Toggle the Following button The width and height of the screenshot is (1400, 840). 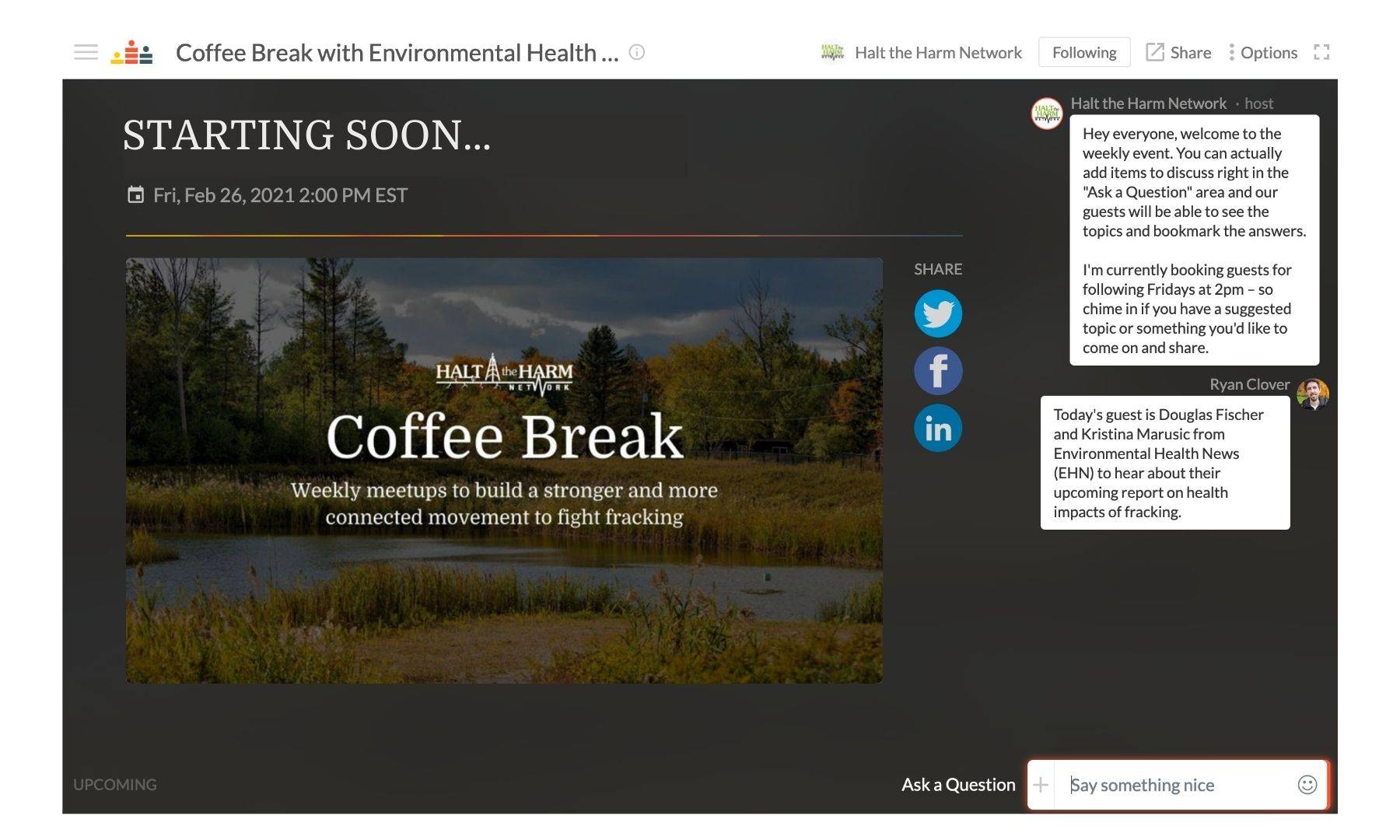click(x=1084, y=52)
